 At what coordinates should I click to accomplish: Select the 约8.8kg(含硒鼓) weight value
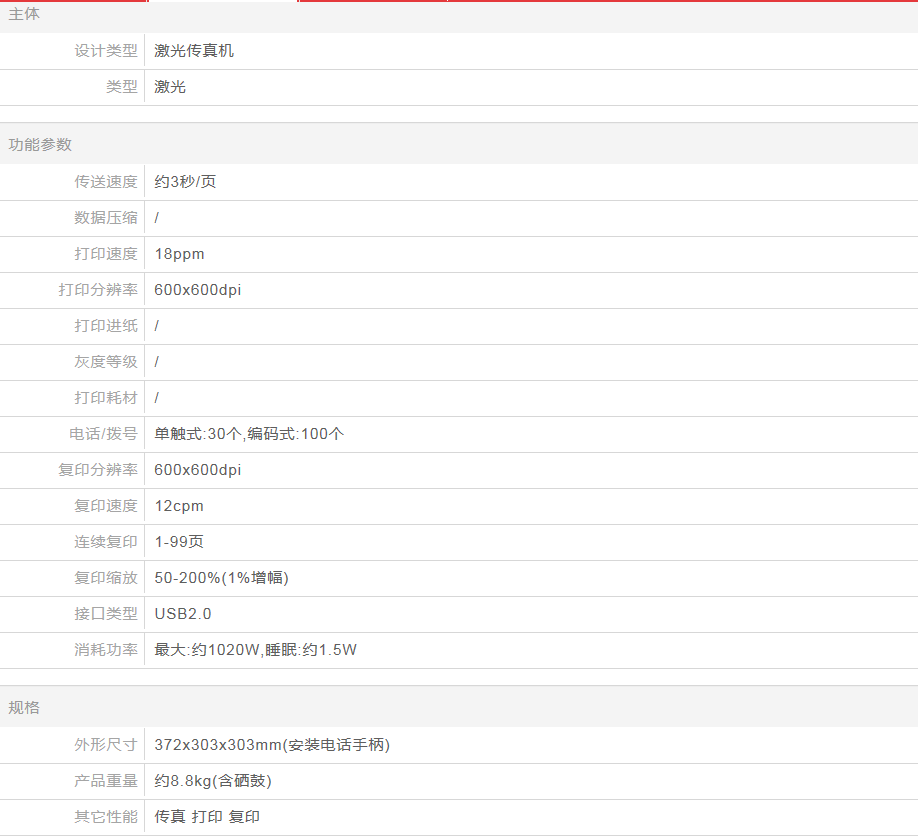[213, 781]
